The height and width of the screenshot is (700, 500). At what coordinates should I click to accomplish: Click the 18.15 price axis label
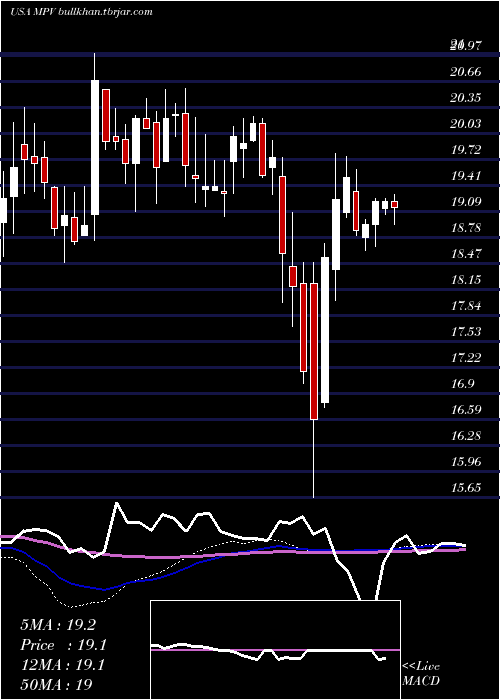pos(466,279)
